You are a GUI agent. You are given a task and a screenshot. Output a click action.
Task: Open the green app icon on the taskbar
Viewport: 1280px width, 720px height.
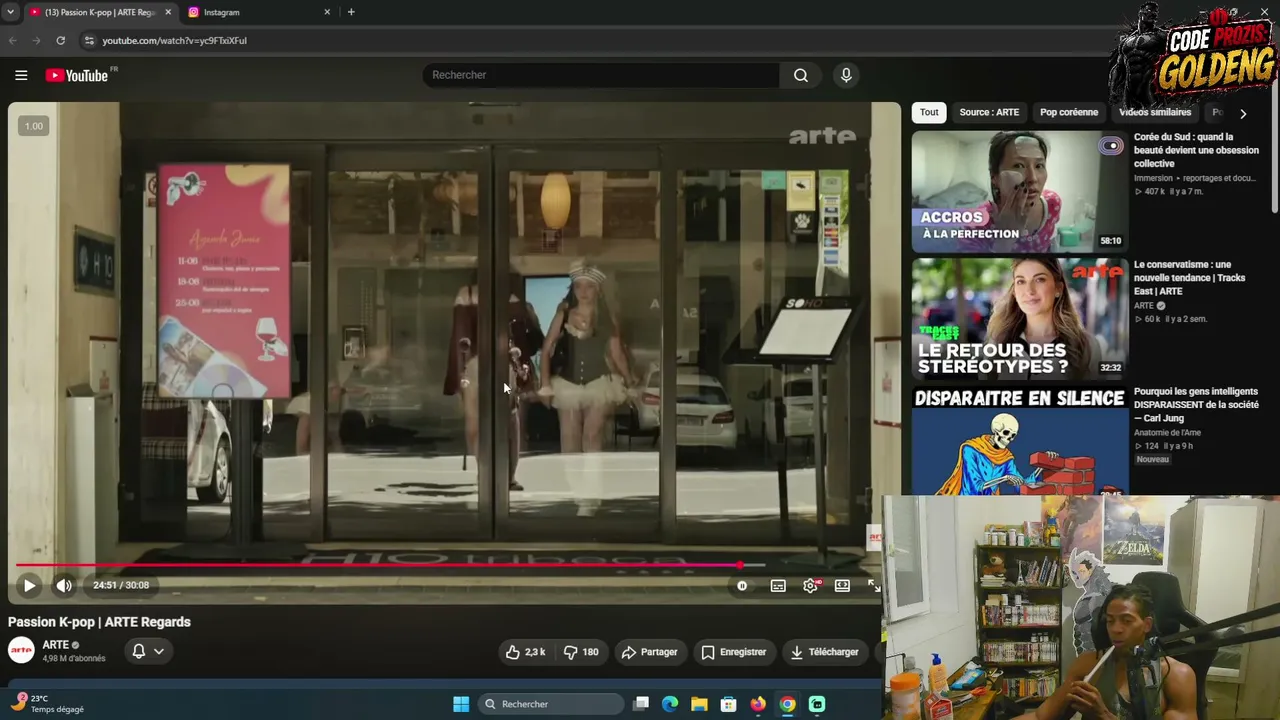817,704
